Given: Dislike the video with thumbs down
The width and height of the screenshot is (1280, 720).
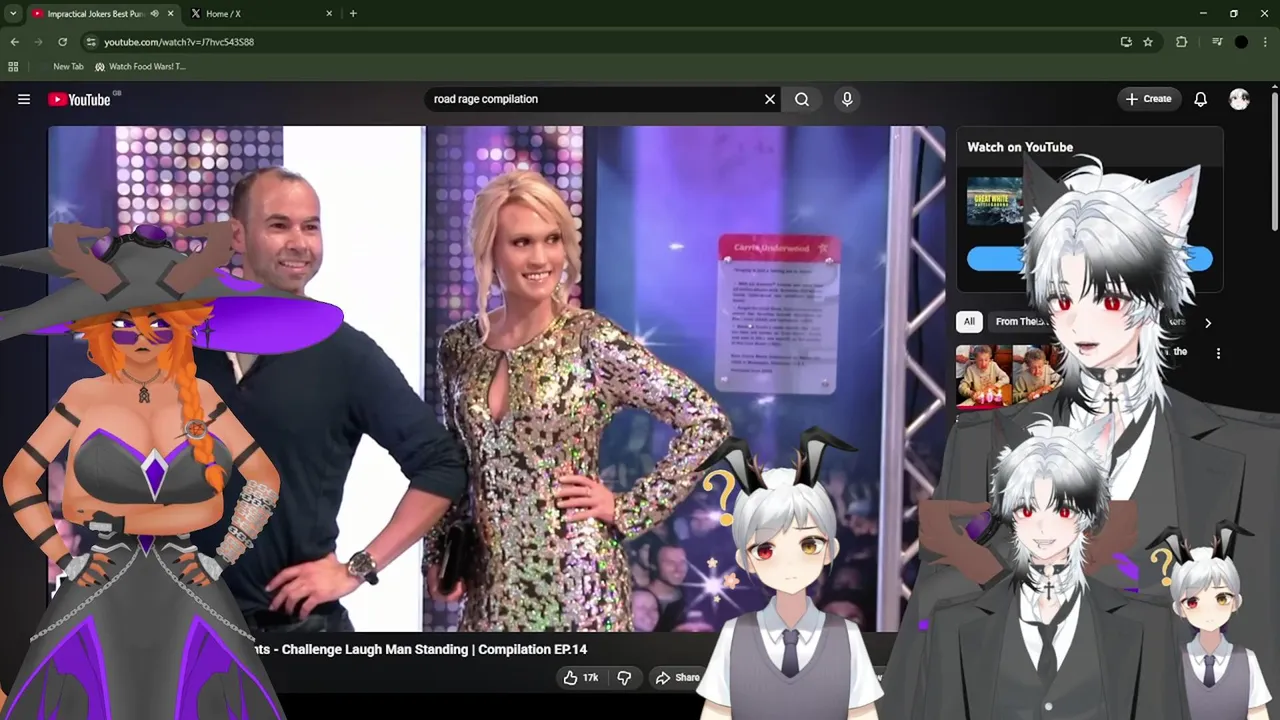Looking at the screenshot, I should [624, 678].
